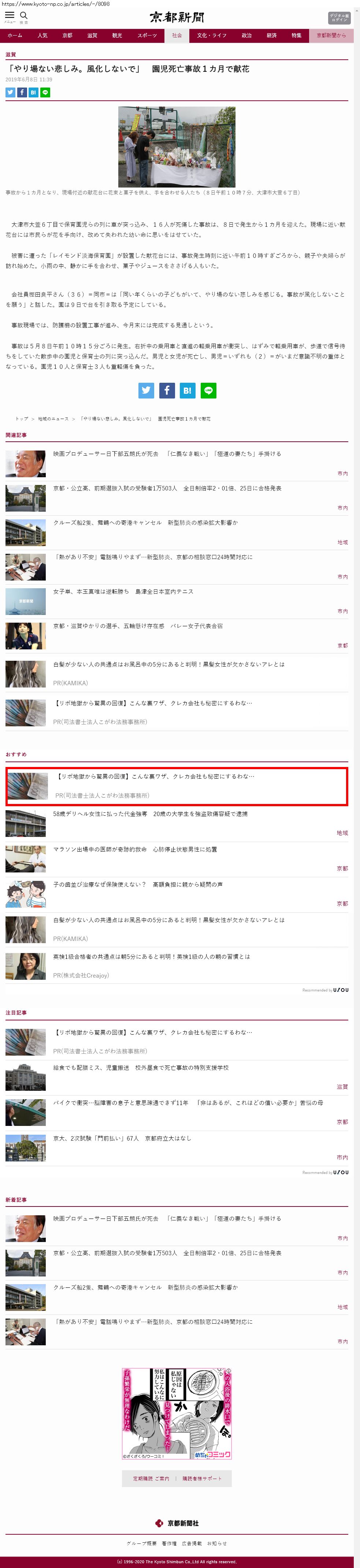
Task: Click large Facebook share button below article
Action: click(x=167, y=391)
